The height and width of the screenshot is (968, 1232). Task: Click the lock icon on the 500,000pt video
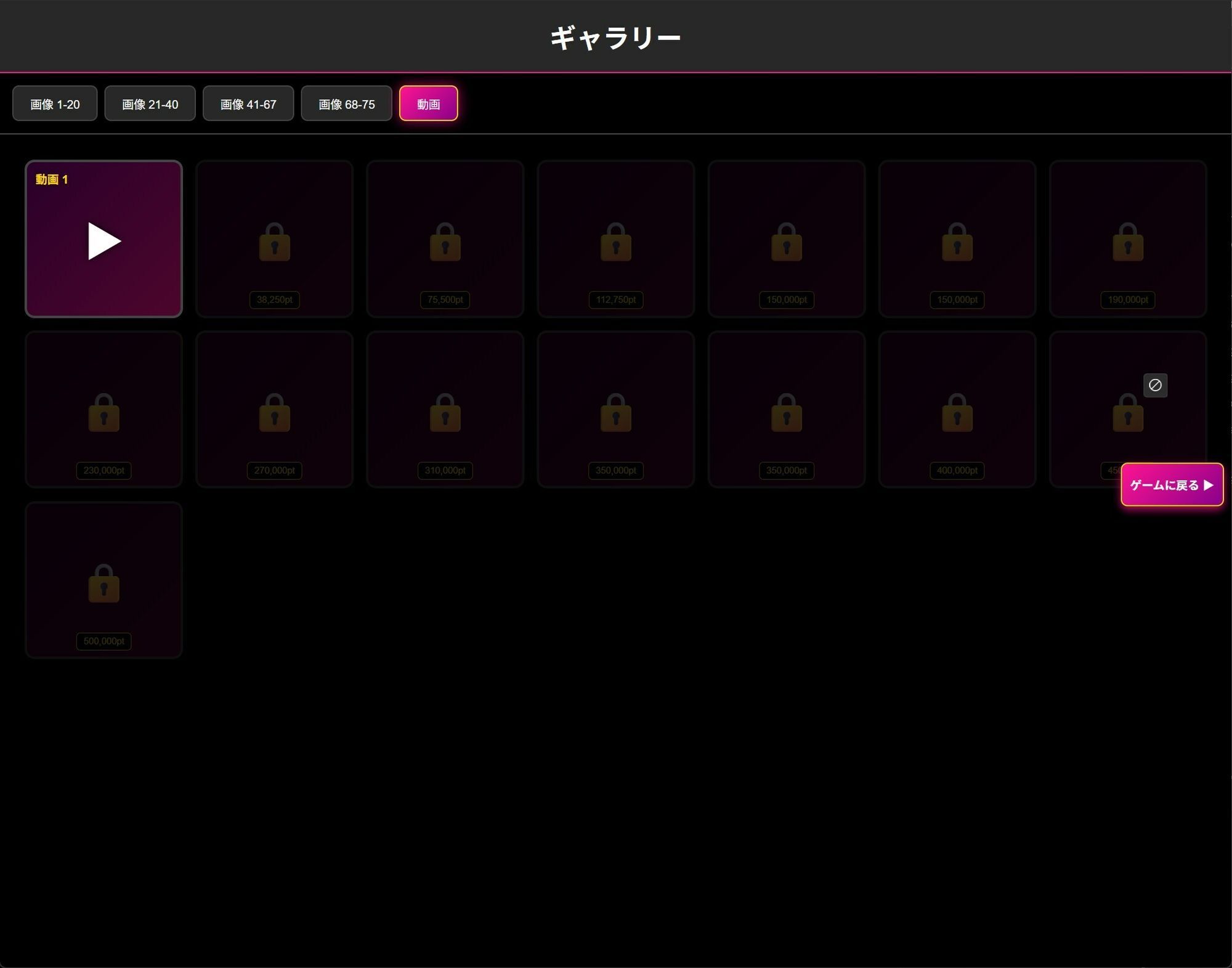[103, 584]
